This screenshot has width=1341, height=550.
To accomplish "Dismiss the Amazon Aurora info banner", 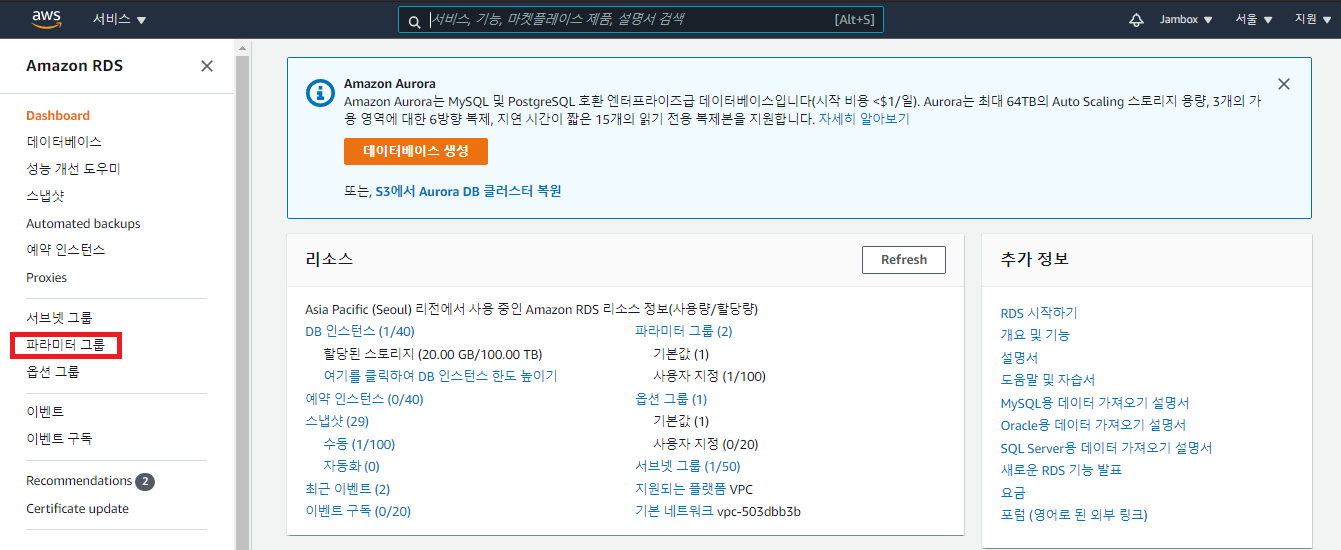I will (x=1284, y=84).
